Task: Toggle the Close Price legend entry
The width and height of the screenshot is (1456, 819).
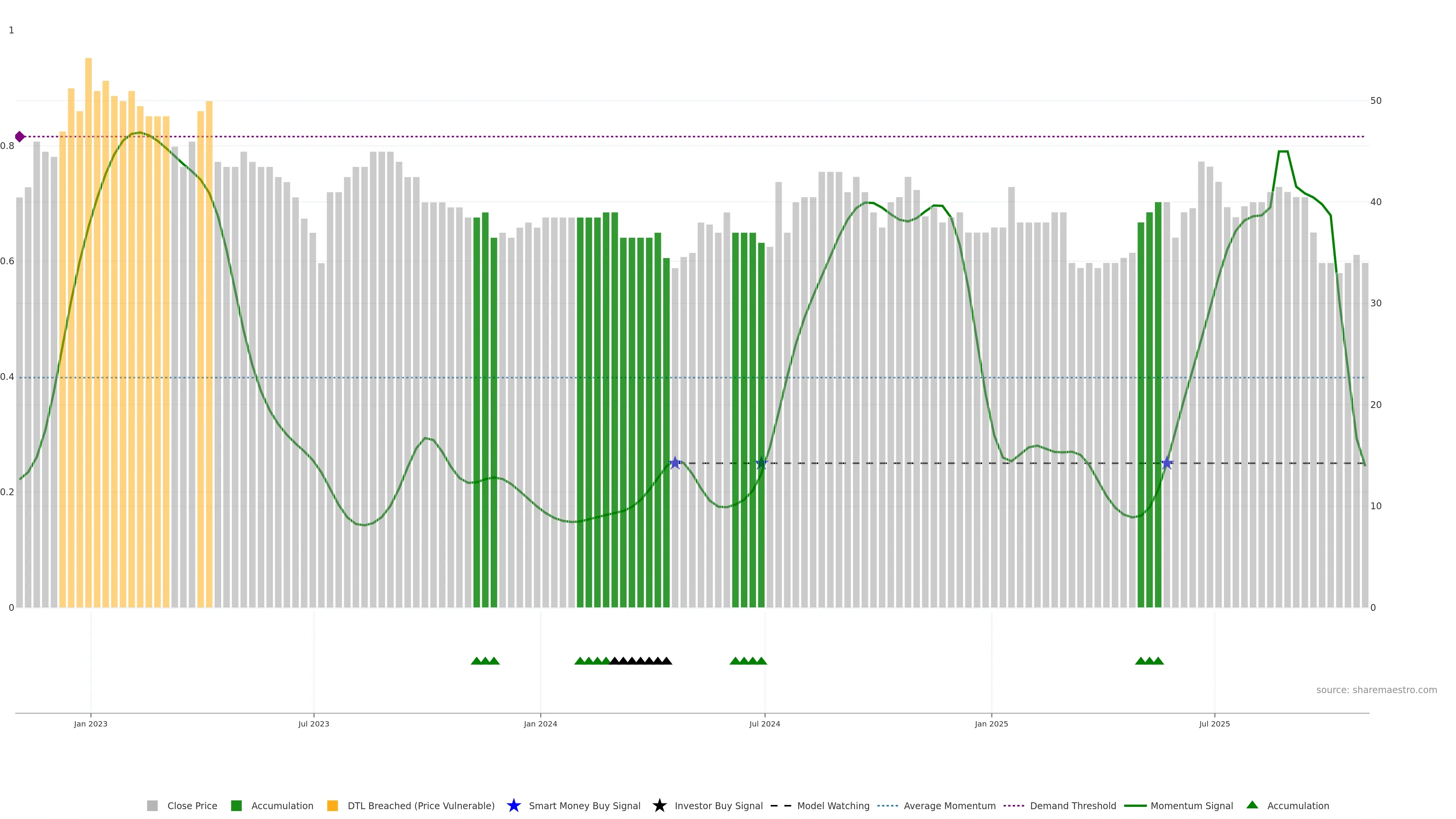Action: [191, 806]
